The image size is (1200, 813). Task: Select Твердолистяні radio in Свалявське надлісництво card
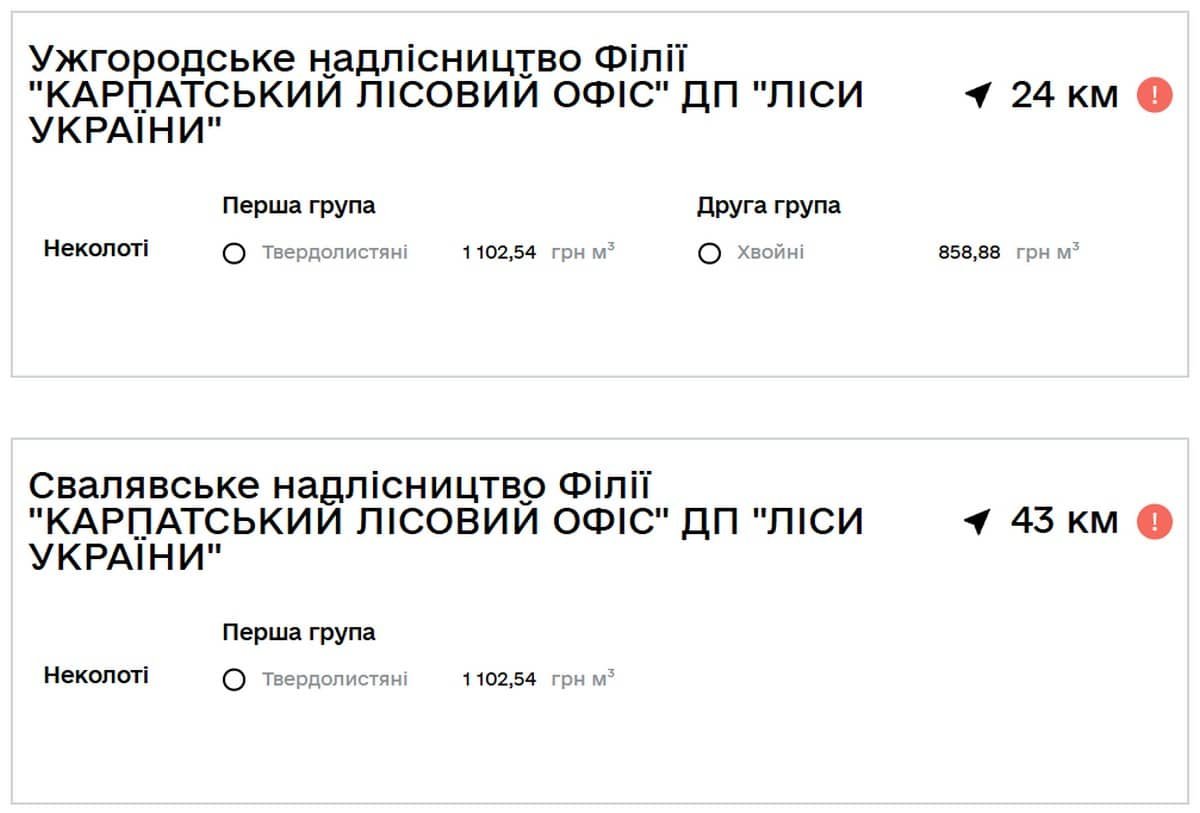234,681
